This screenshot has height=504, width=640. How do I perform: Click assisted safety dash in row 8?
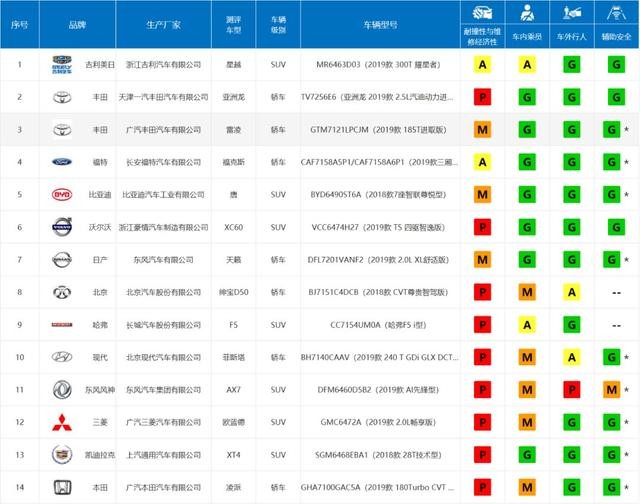point(616,293)
